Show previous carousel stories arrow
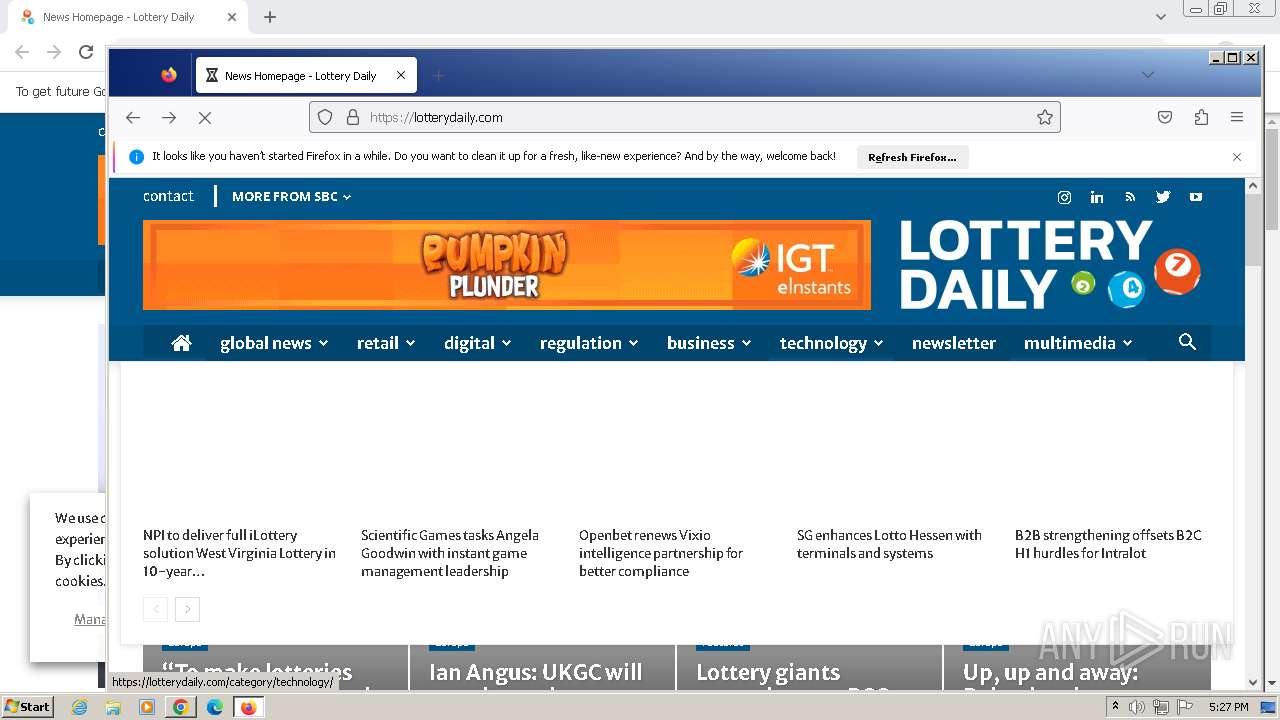Screen dimensions: 1280x720 [x=155, y=609]
